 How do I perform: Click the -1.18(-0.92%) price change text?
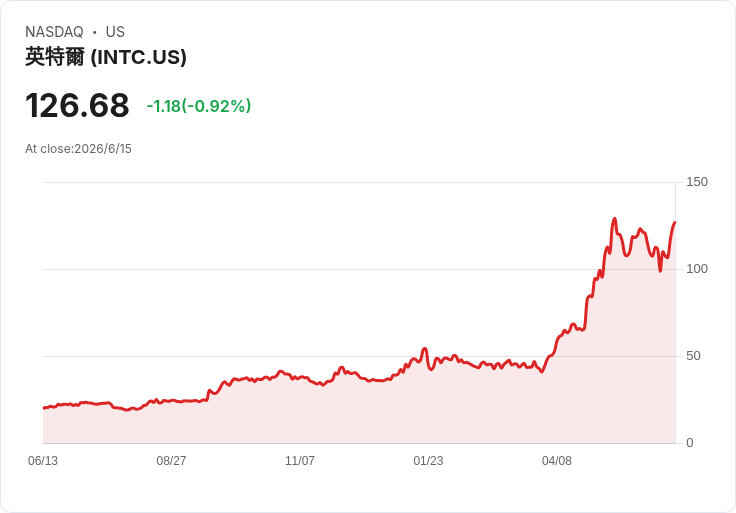(199, 106)
